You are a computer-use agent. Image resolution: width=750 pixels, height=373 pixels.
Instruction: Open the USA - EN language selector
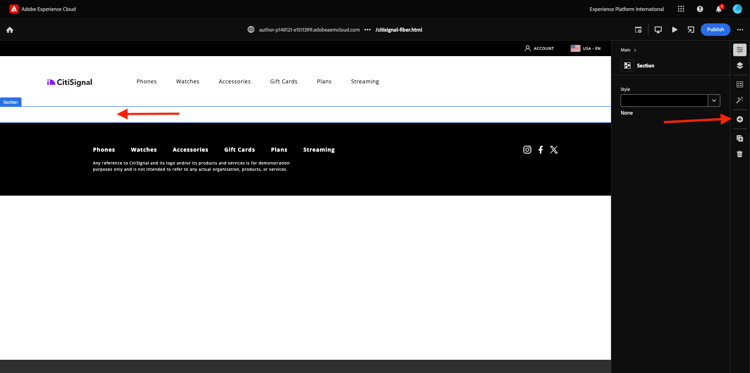click(x=586, y=48)
